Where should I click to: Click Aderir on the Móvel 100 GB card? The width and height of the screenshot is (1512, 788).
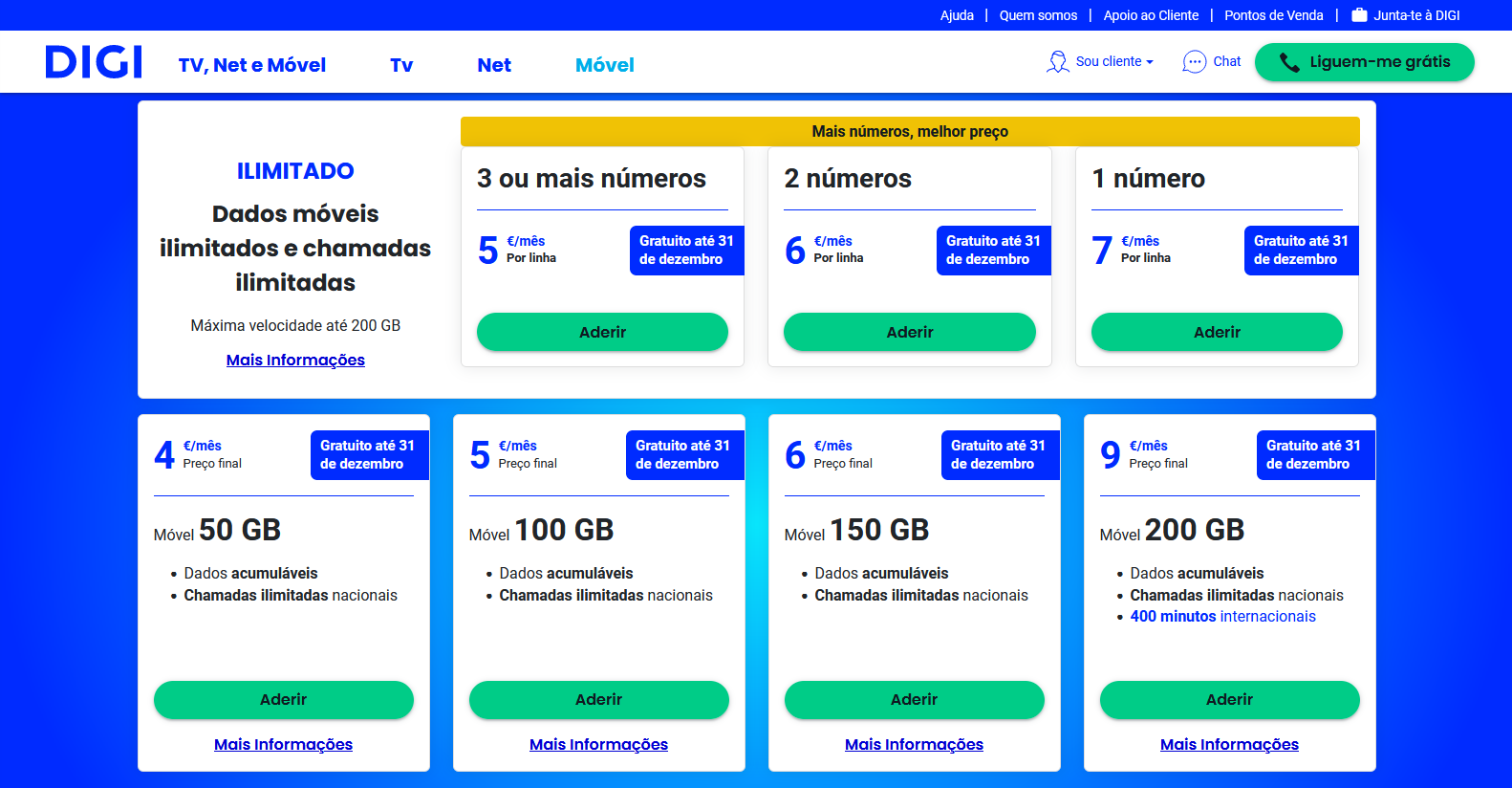coord(599,699)
